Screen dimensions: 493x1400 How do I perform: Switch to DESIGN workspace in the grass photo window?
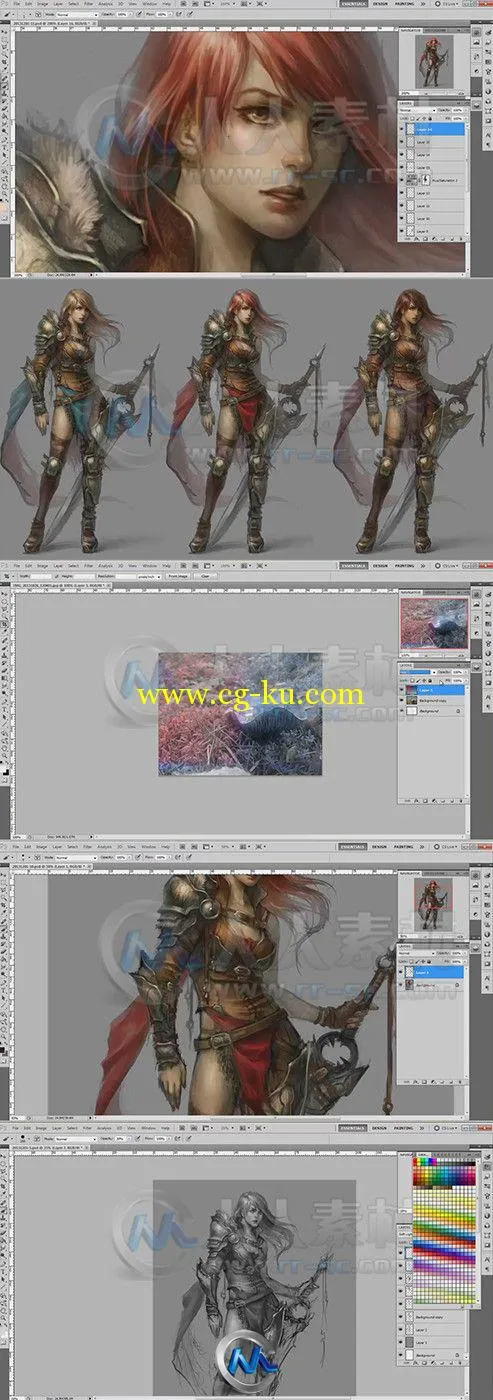pos(381,565)
